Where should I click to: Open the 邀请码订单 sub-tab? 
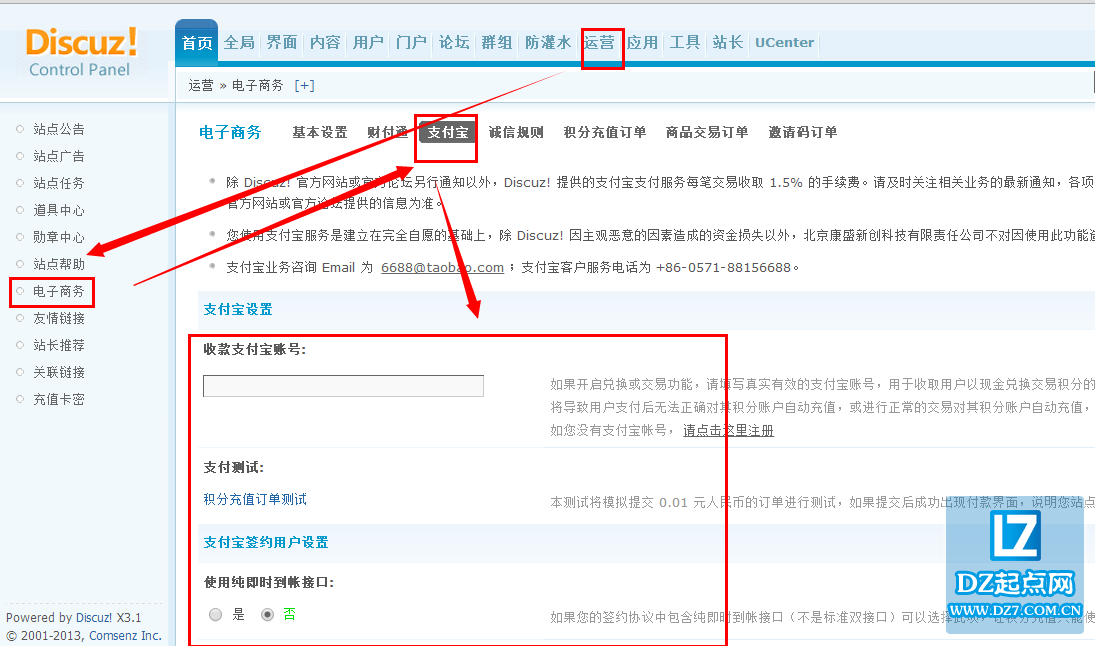(802, 132)
